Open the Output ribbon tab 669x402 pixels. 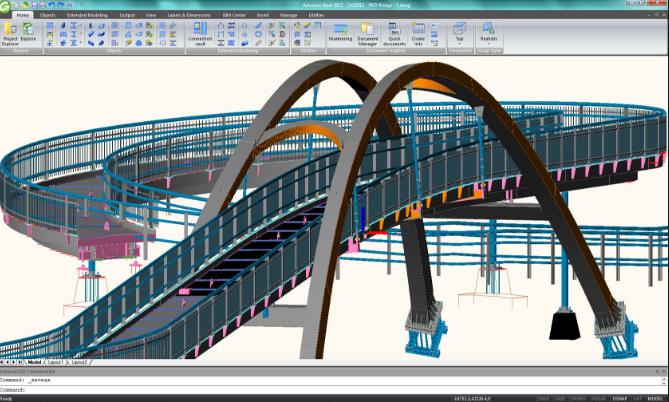pos(127,16)
